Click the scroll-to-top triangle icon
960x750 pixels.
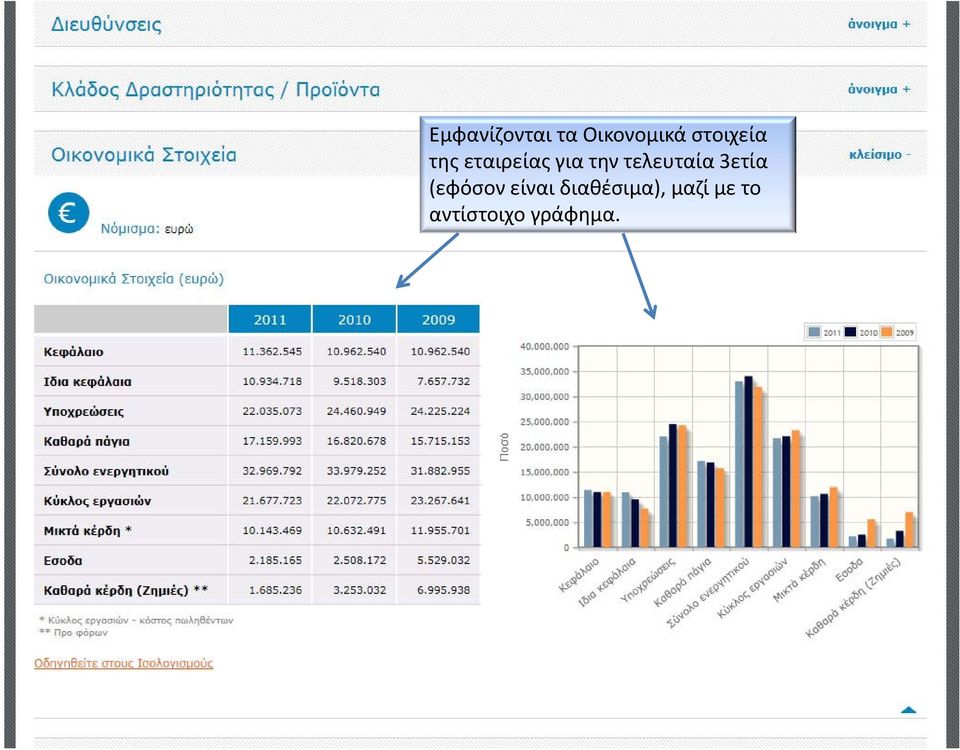click(909, 710)
